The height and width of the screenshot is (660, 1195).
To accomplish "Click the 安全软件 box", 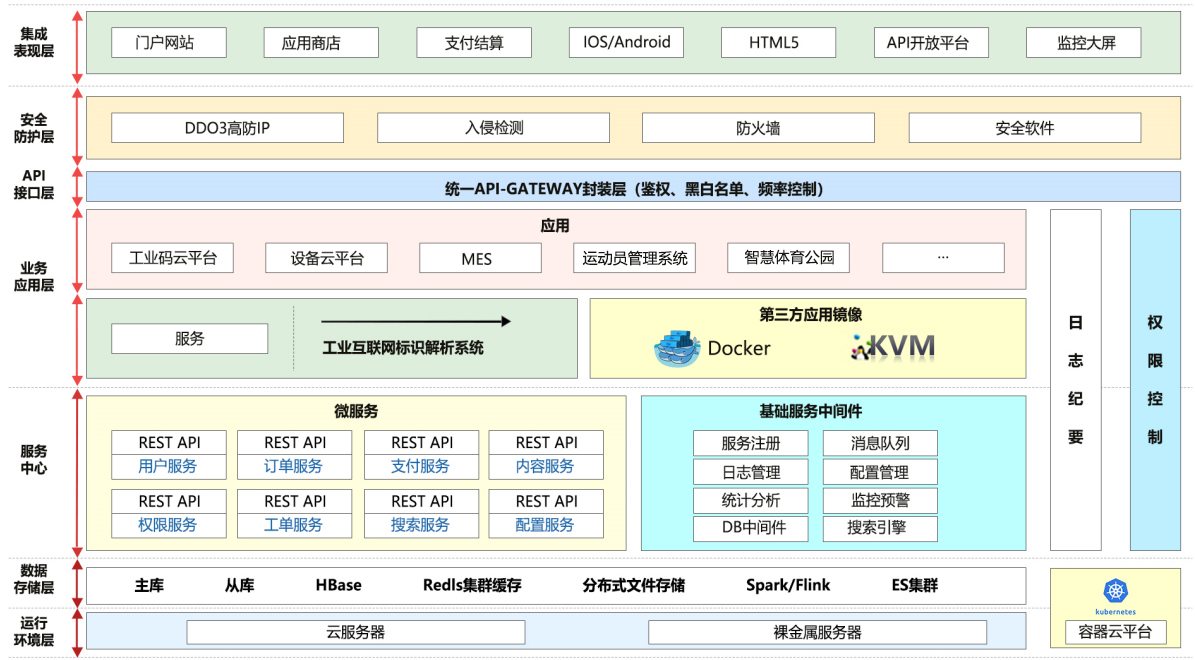I will (1025, 128).
